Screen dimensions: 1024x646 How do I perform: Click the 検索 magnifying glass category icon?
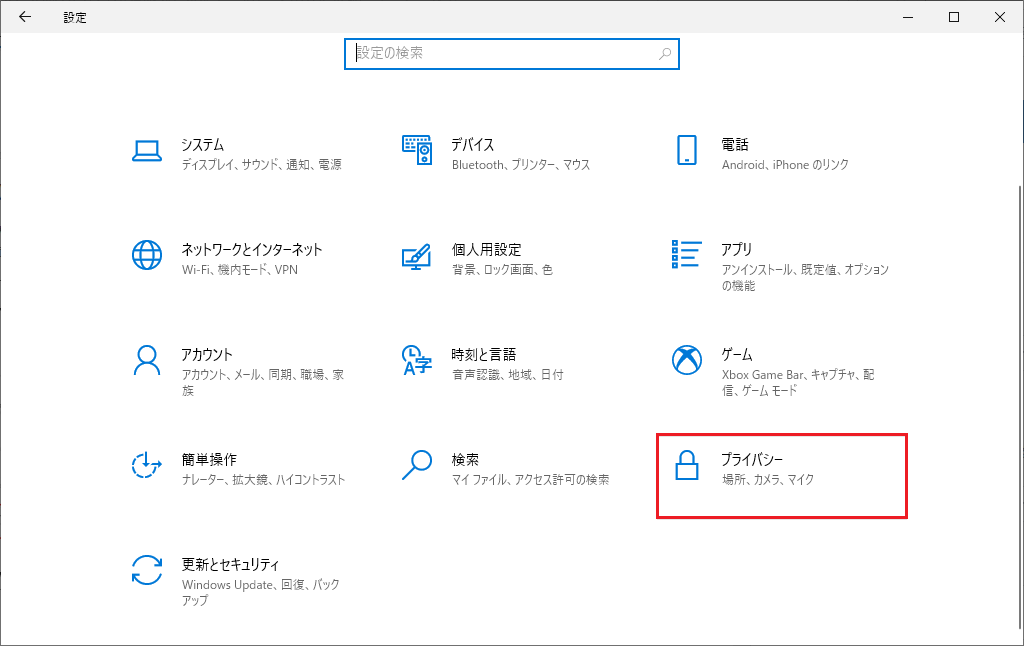coord(416,465)
